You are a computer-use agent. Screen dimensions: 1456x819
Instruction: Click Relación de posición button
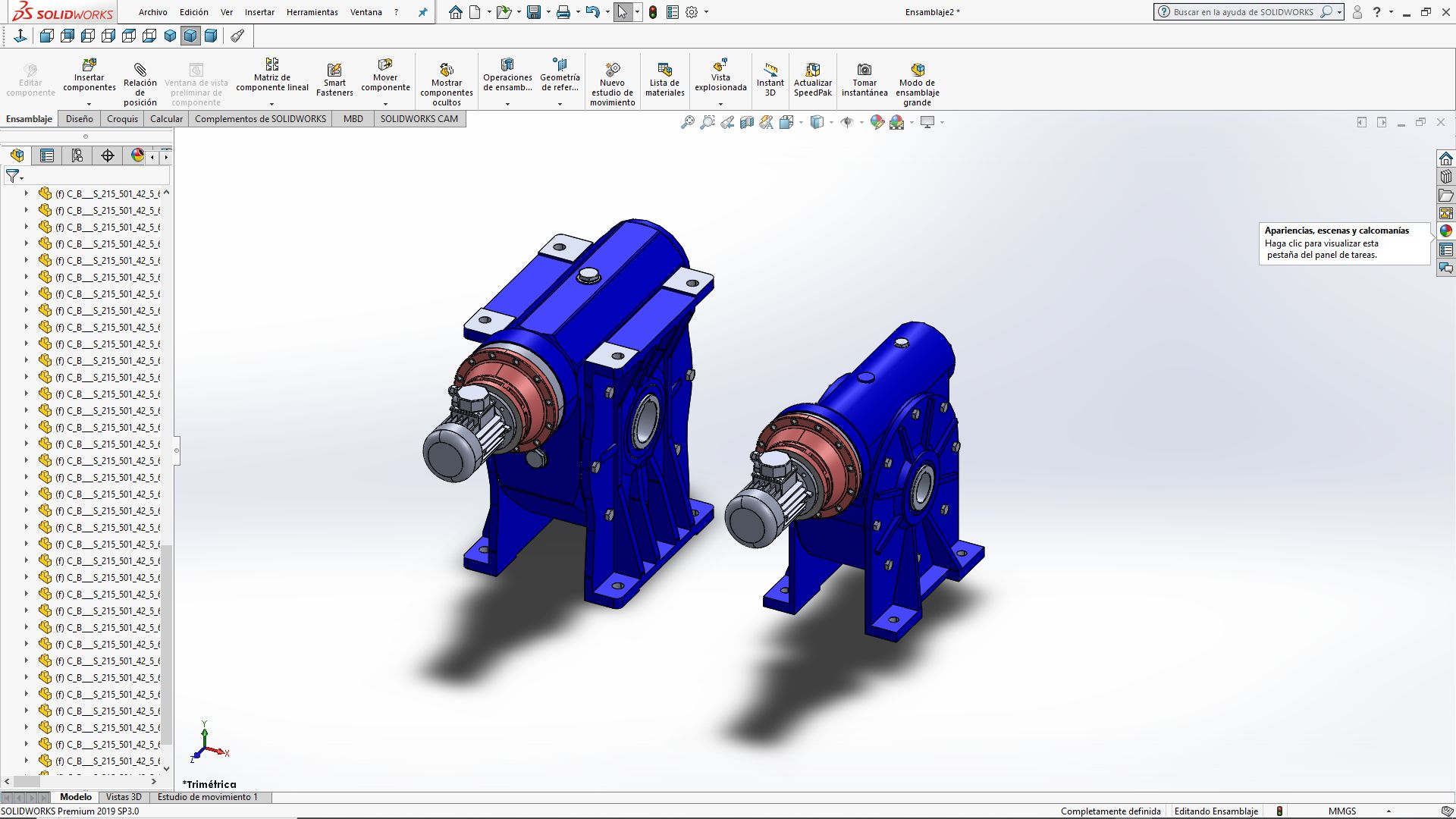point(140,82)
